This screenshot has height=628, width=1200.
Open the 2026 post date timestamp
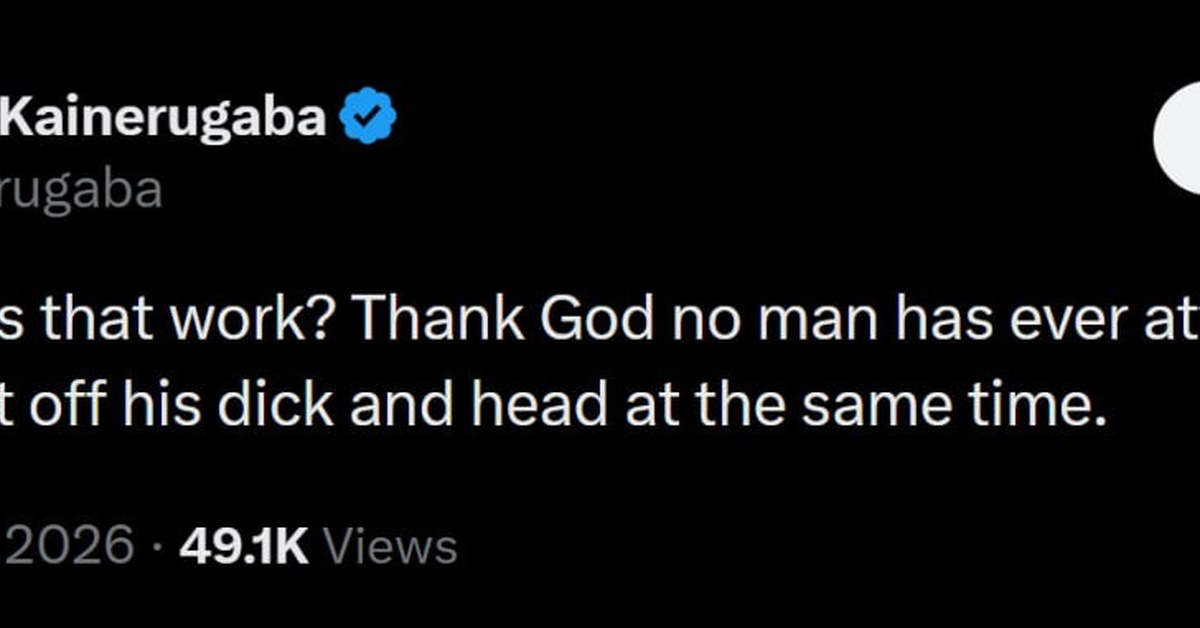point(66,546)
